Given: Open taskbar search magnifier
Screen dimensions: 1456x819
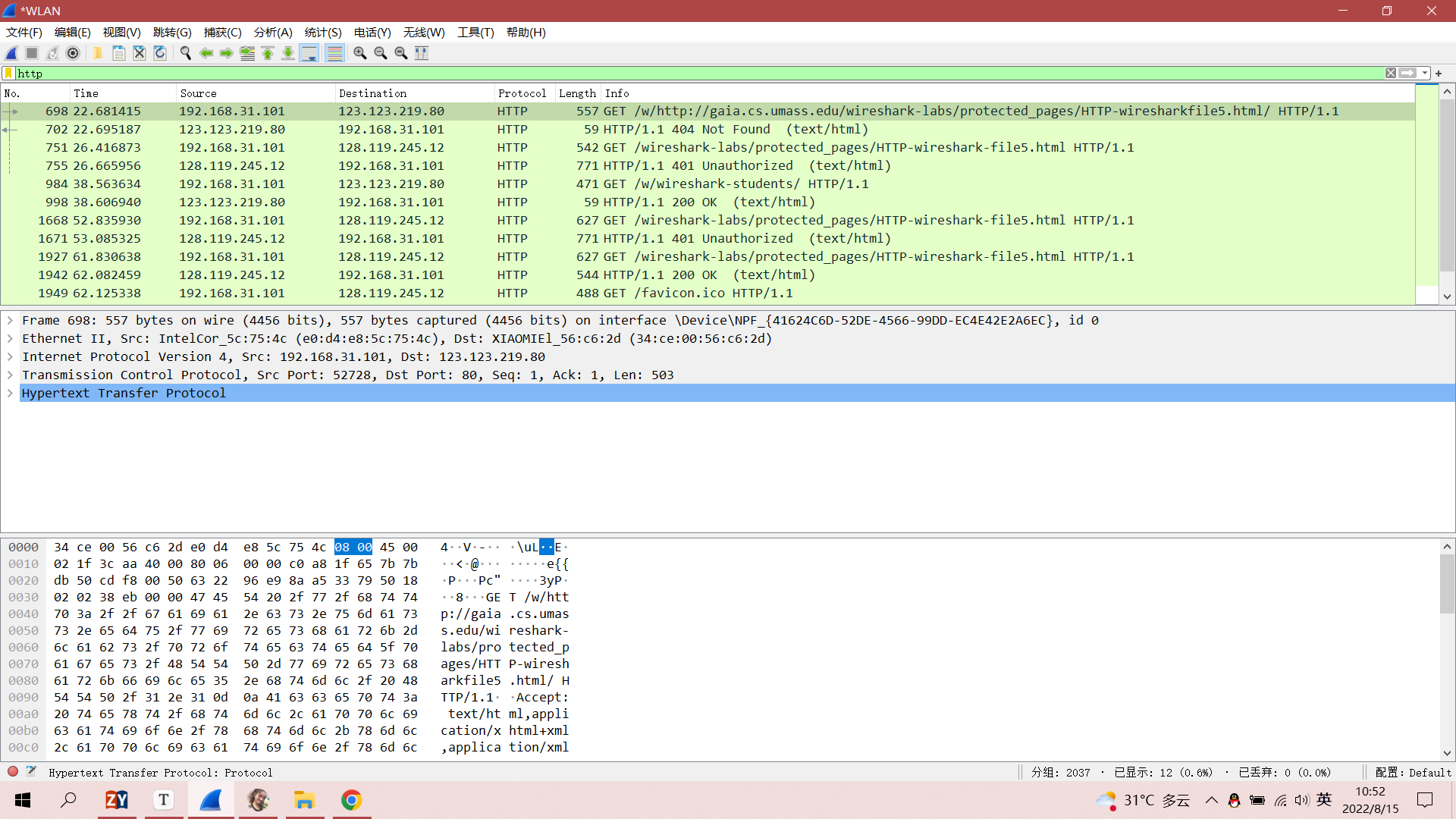Looking at the screenshot, I should (x=68, y=800).
